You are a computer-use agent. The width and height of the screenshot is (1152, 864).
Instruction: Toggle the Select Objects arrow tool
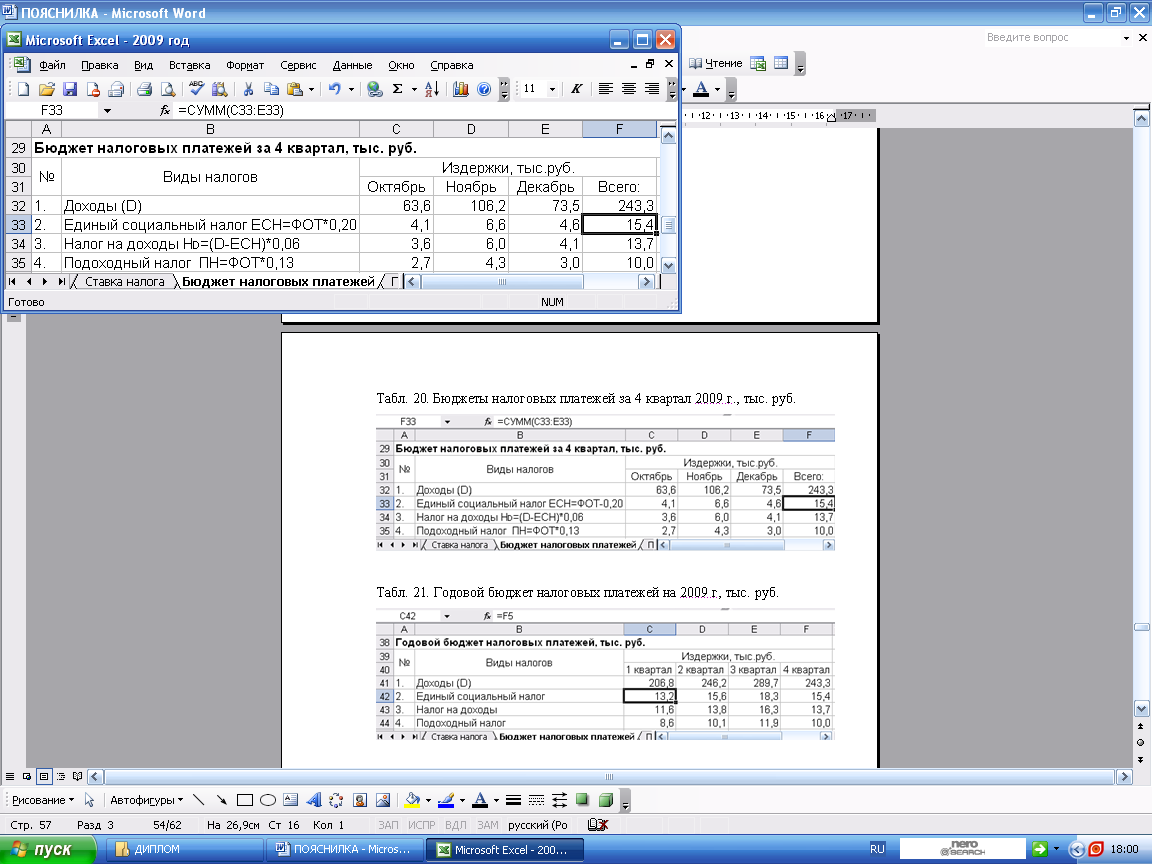pos(90,800)
